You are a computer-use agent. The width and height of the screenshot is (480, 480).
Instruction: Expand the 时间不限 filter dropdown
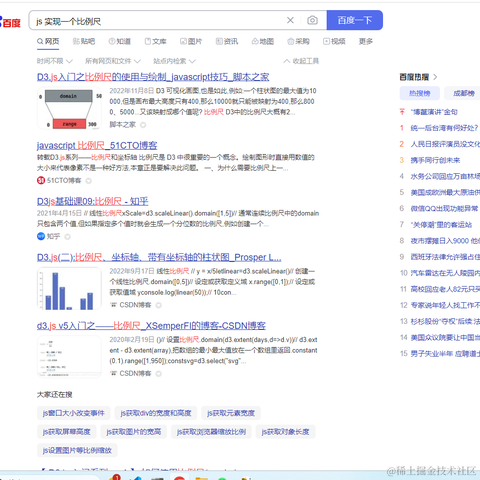(x=55, y=61)
